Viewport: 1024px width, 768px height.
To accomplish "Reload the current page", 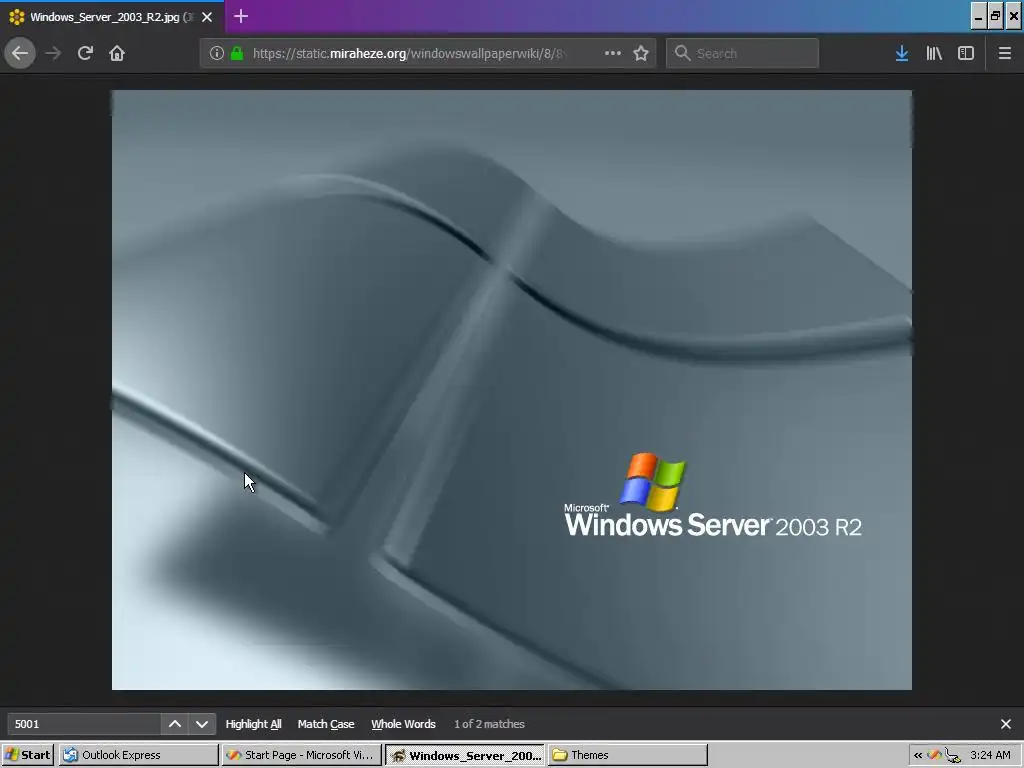I will point(85,53).
